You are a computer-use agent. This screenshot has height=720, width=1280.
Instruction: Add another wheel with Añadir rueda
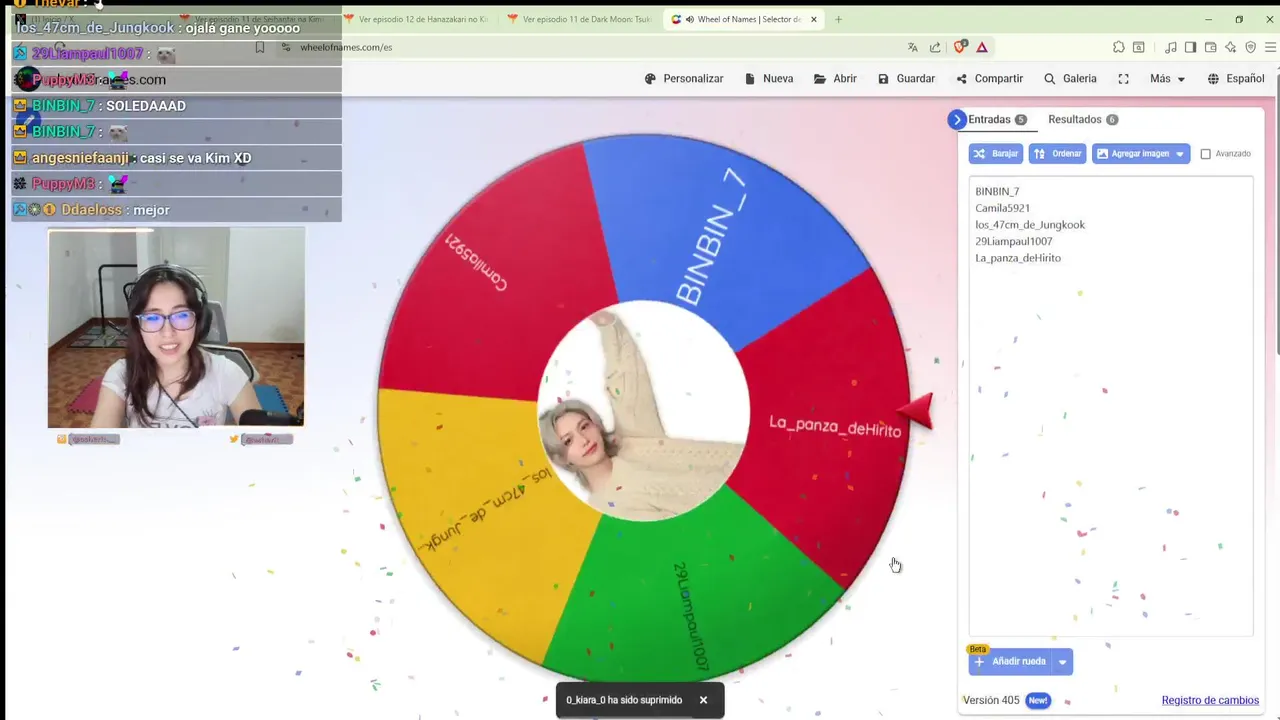pos(1011,661)
